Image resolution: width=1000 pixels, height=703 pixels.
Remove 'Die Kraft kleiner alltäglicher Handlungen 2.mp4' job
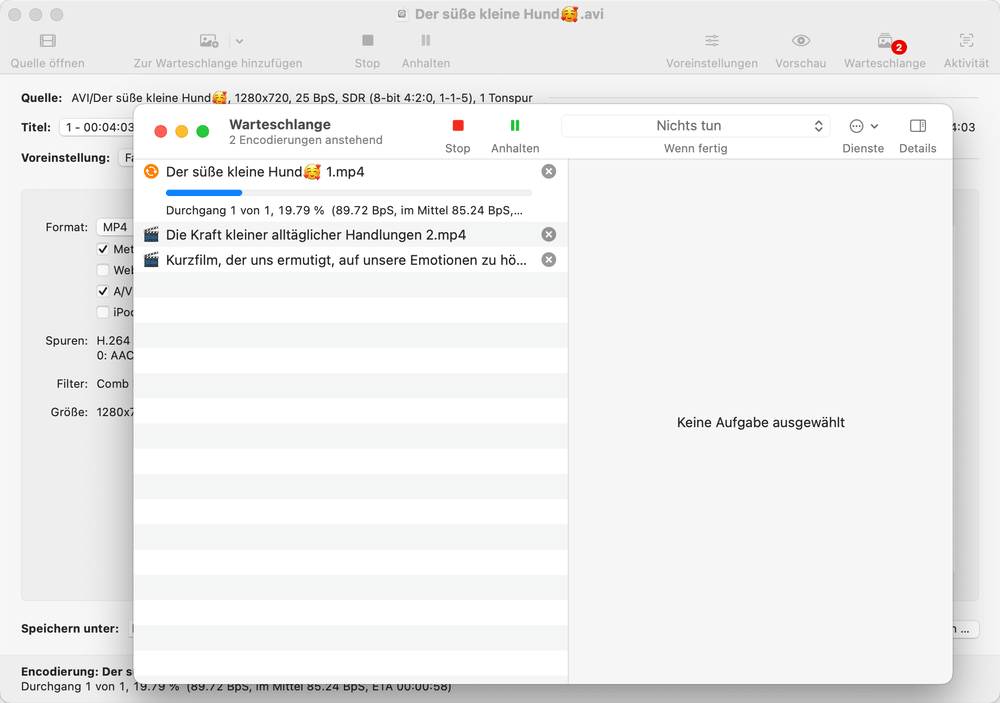tap(548, 234)
